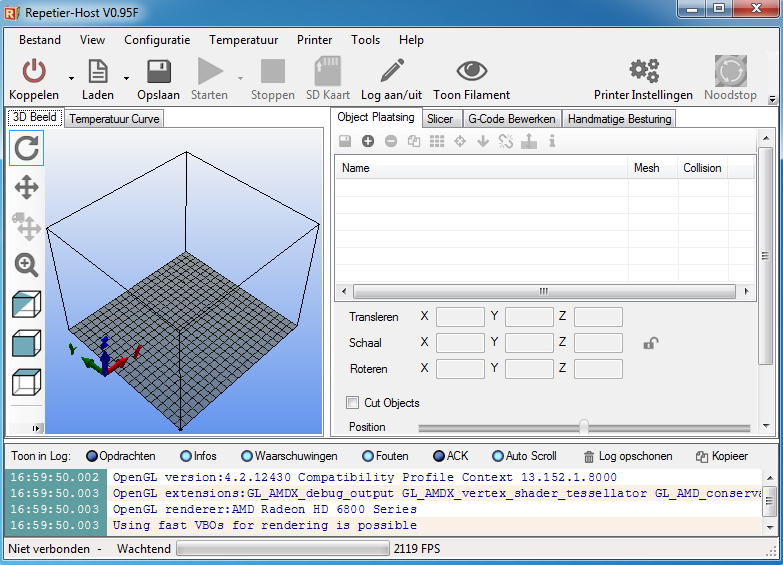Switch to Handmatige Besturing tab
This screenshot has width=783, height=565.
619,119
